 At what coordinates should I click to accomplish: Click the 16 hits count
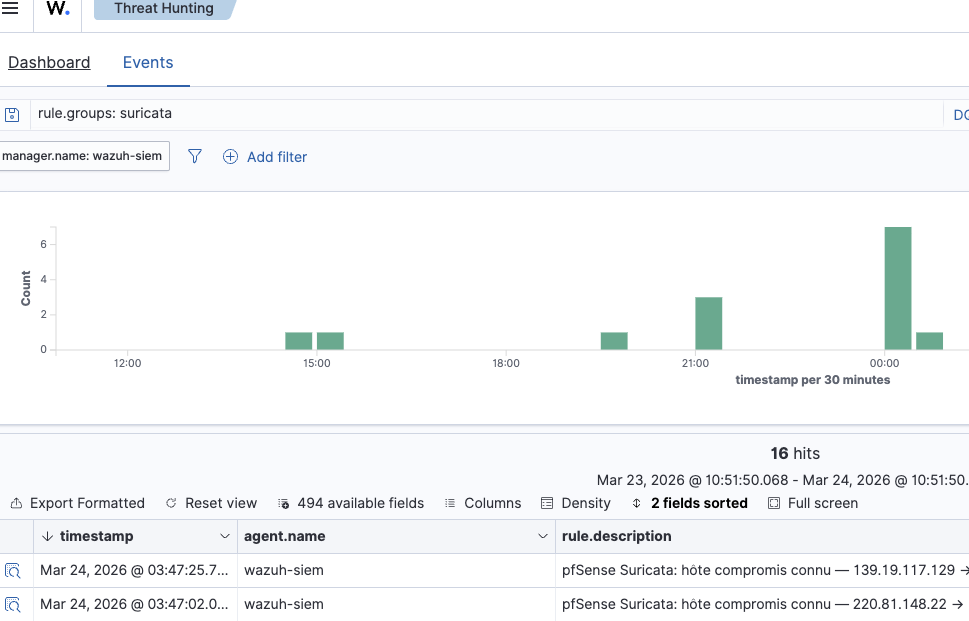[x=795, y=454]
